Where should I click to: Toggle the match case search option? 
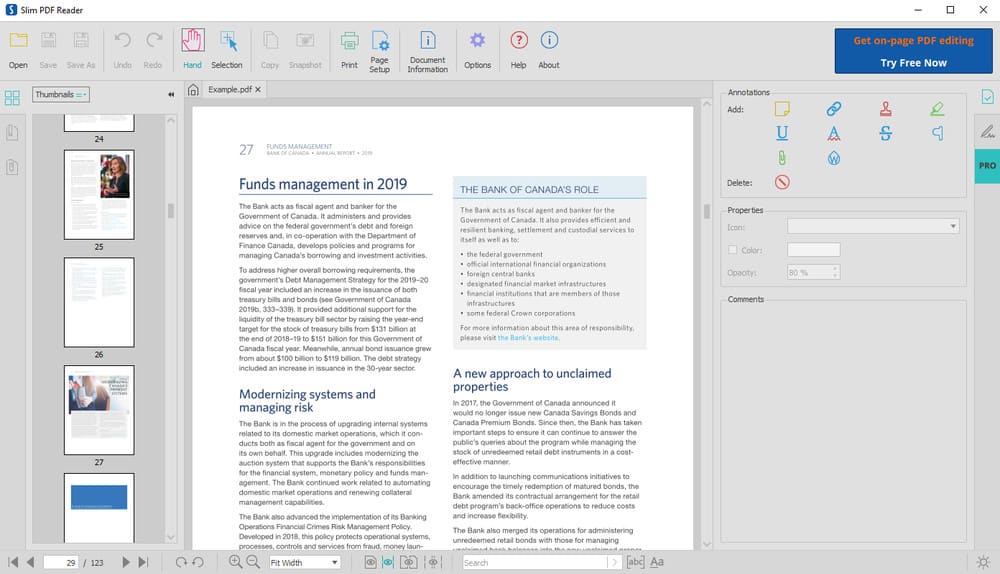coord(657,562)
